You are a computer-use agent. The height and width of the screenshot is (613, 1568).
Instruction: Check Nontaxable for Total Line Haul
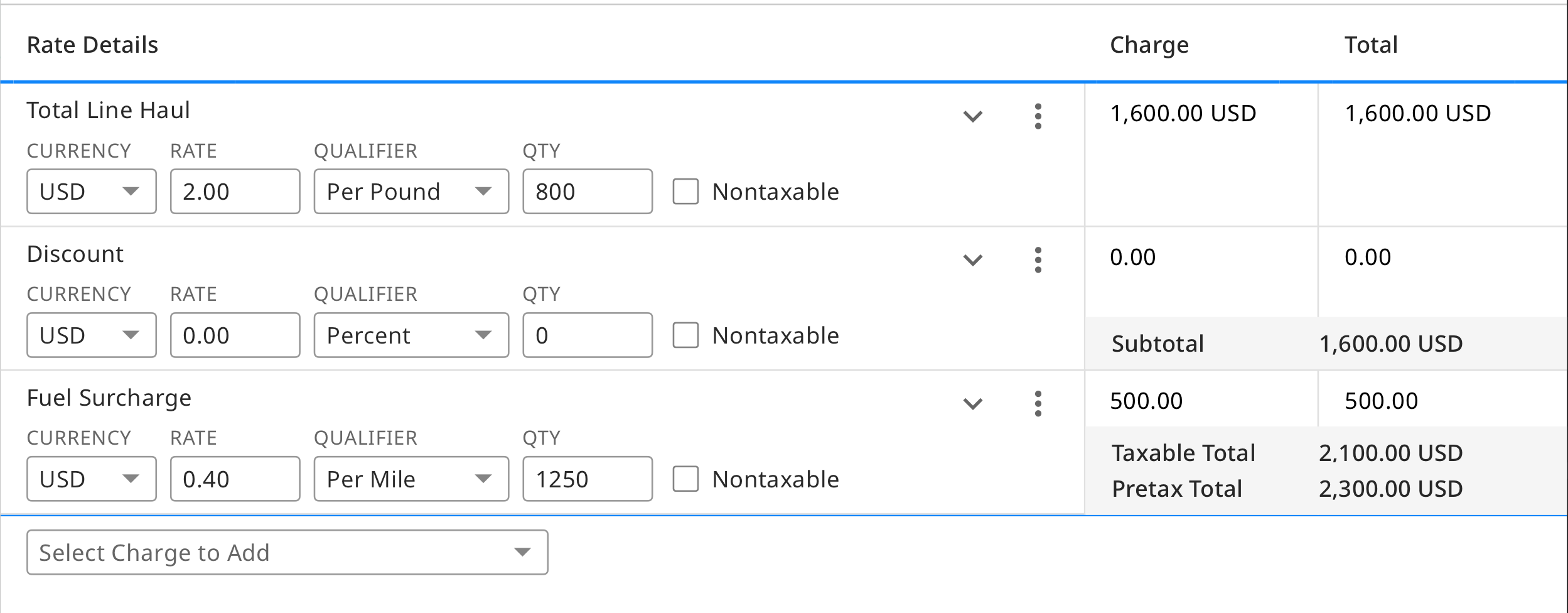pyautogui.click(x=685, y=192)
